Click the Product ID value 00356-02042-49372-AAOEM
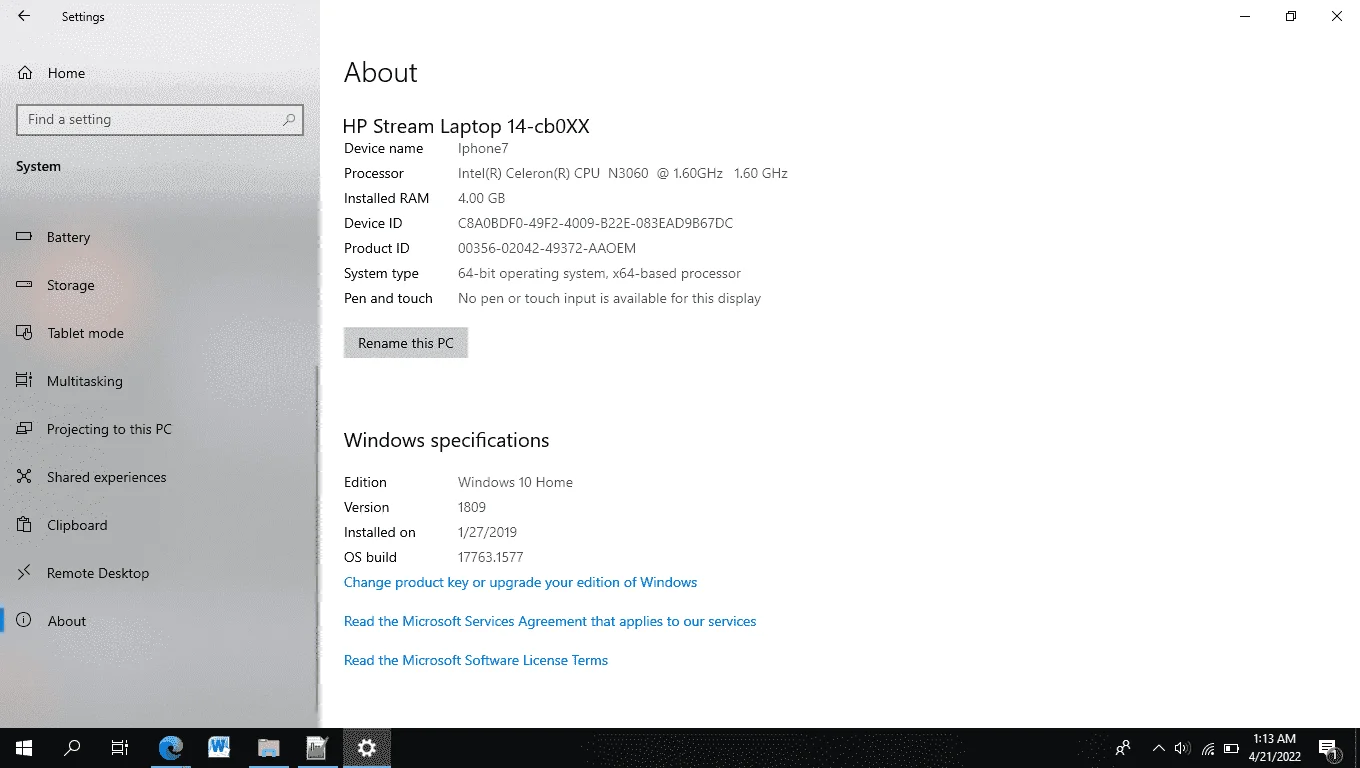1360x768 pixels. [547, 248]
